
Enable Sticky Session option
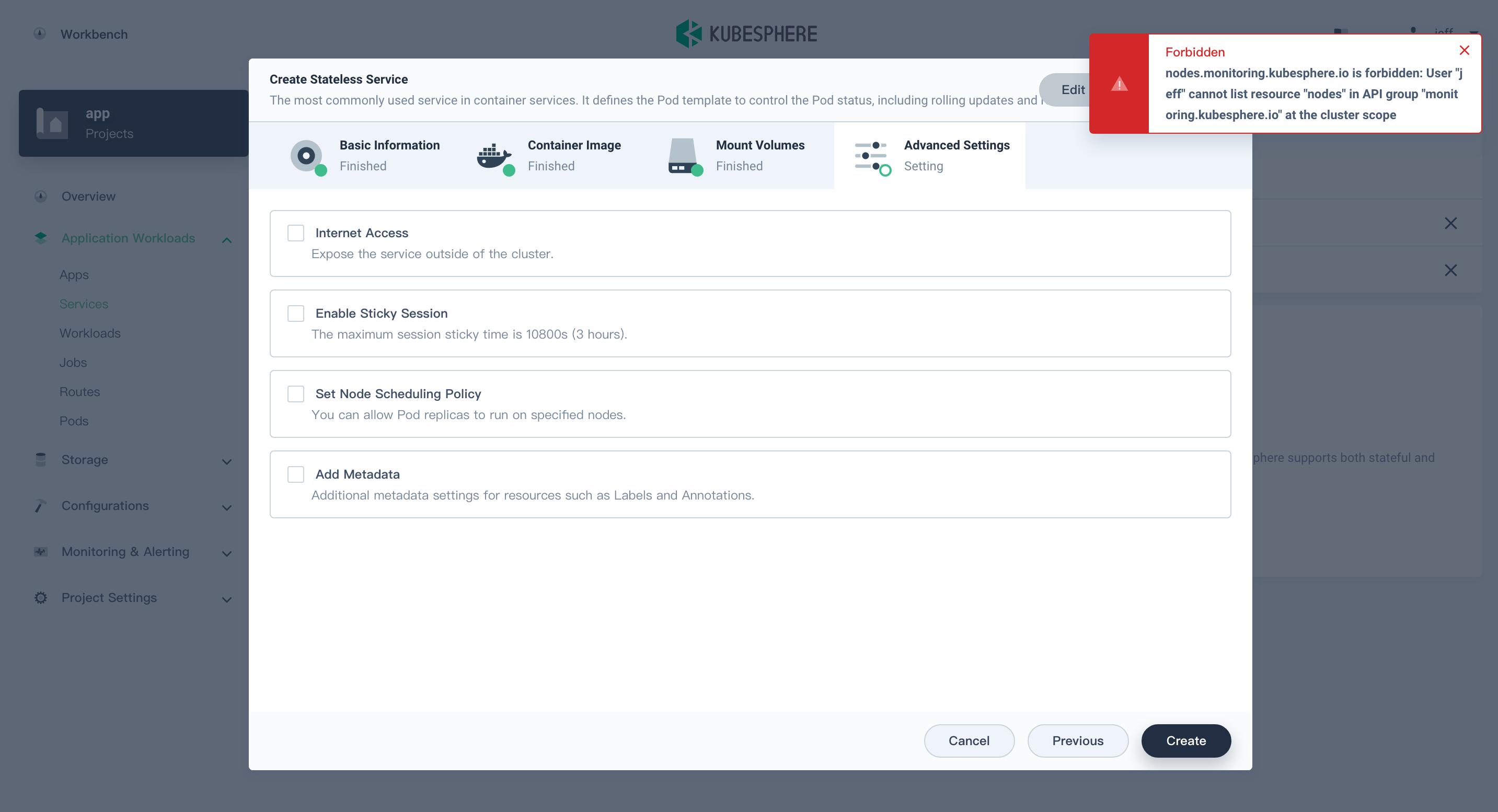pos(295,312)
